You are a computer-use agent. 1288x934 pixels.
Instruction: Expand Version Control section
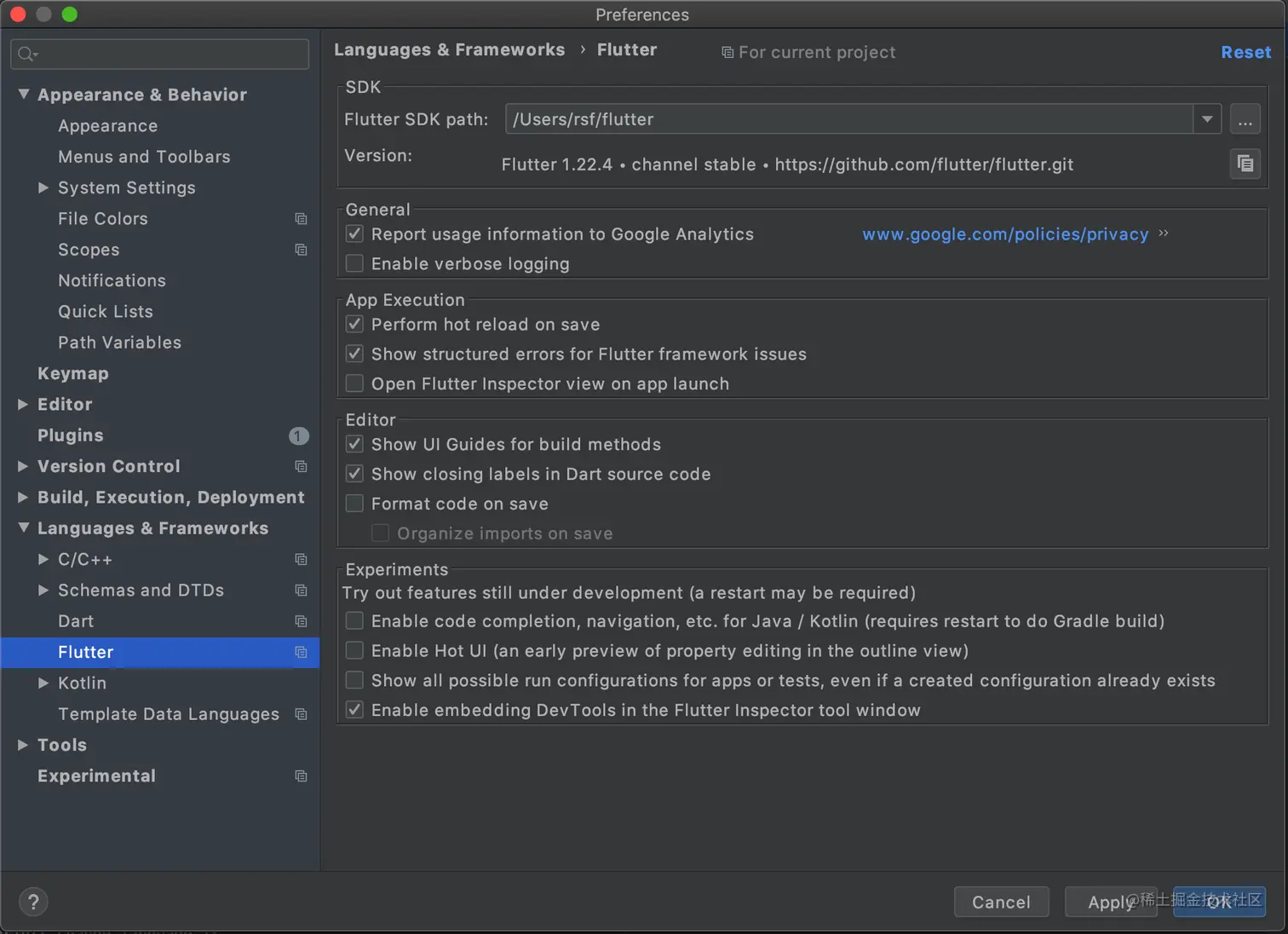click(24, 466)
